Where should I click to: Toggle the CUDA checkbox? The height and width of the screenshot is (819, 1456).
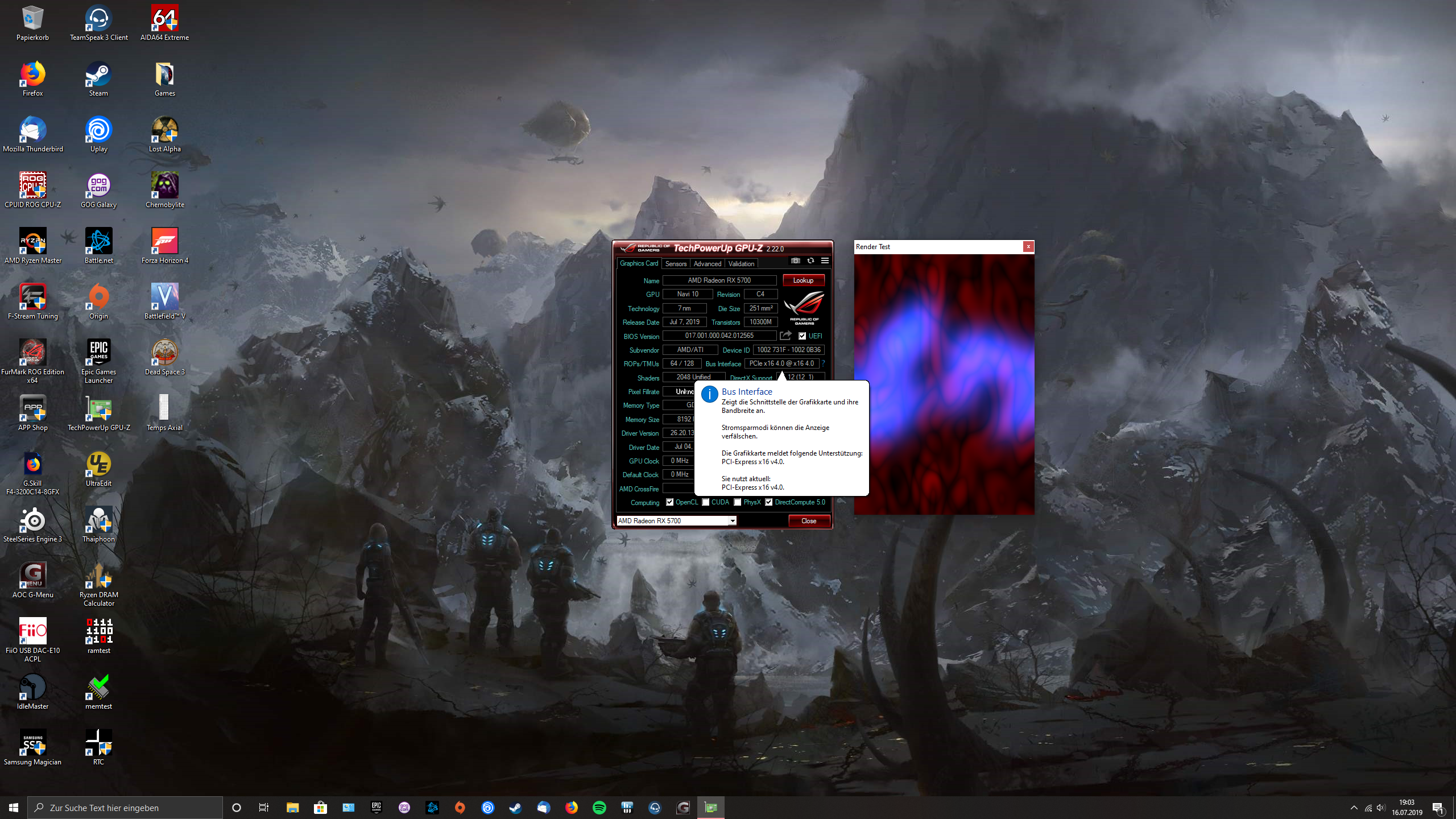pos(706,502)
